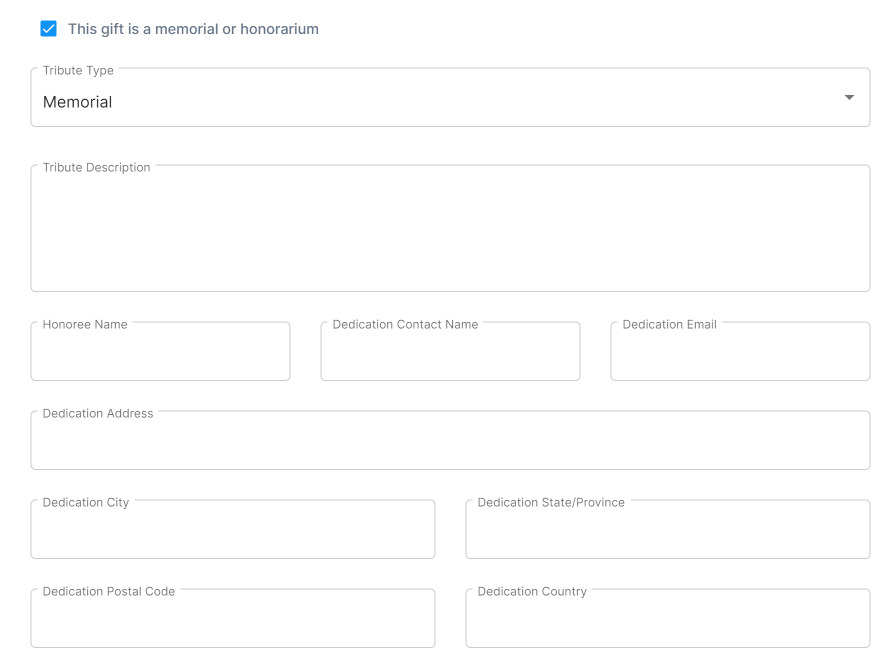Click the Dedication Email label text

click(669, 325)
